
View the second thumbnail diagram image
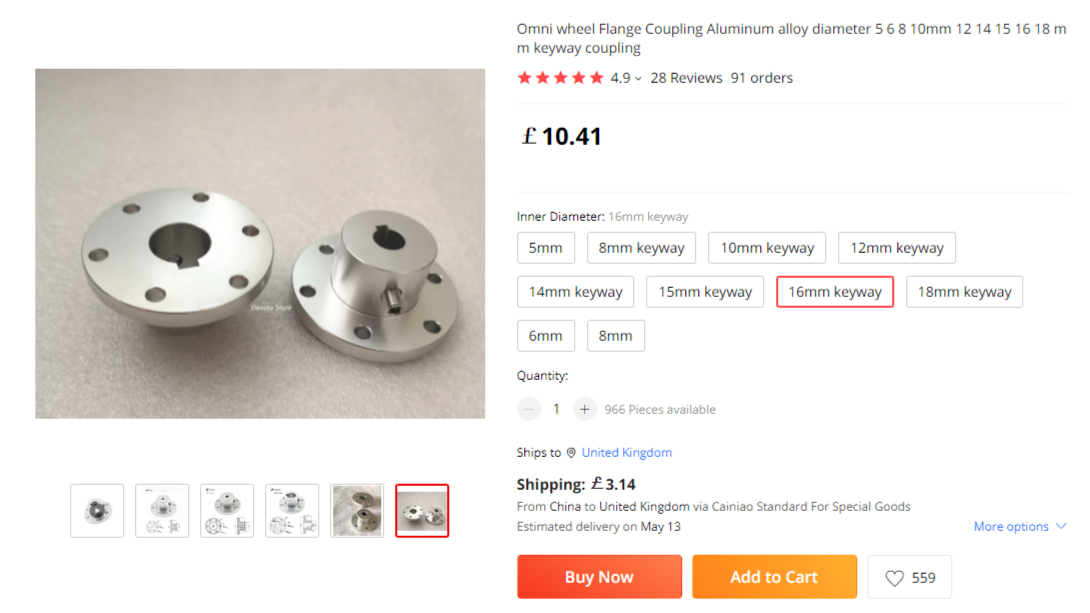point(162,511)
